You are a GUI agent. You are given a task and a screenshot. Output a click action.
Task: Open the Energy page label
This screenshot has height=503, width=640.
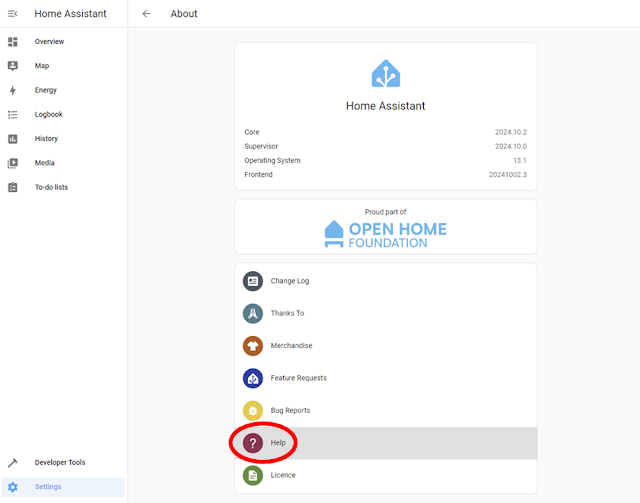point(46,90)
